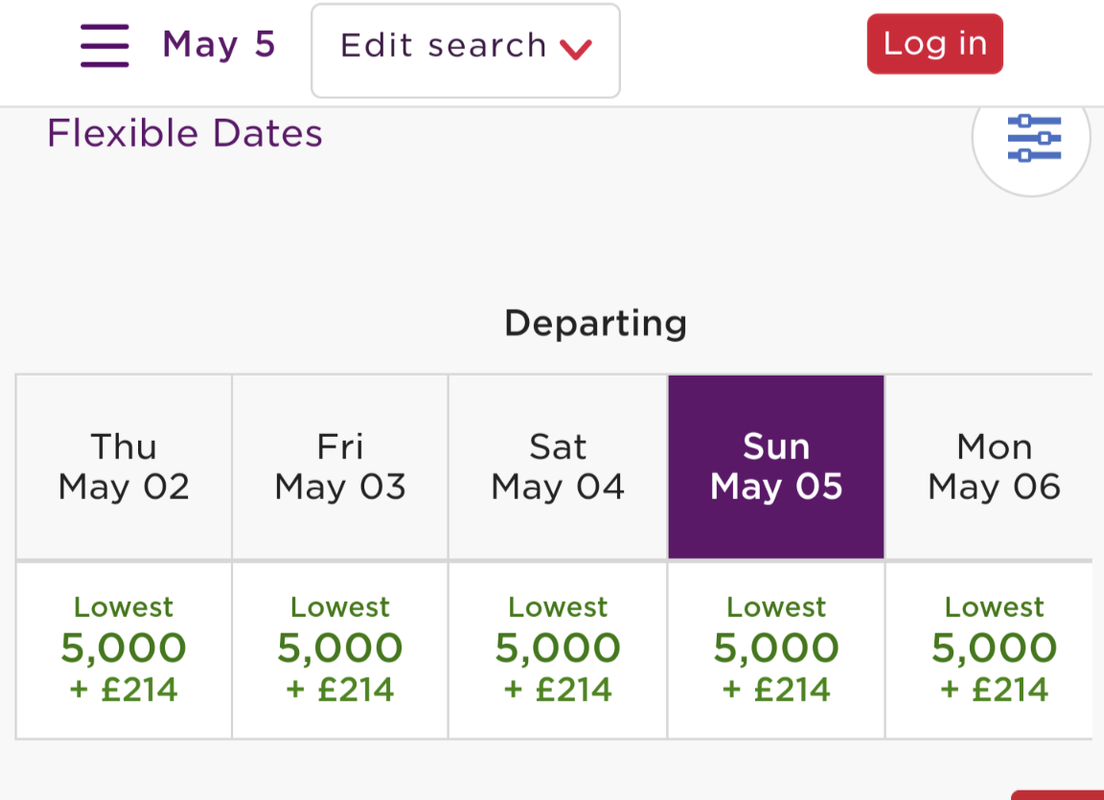This screenshot has height=800, width=1104.
Task: Expand the Edit search dropdown
Action: (x=465, y=51)
